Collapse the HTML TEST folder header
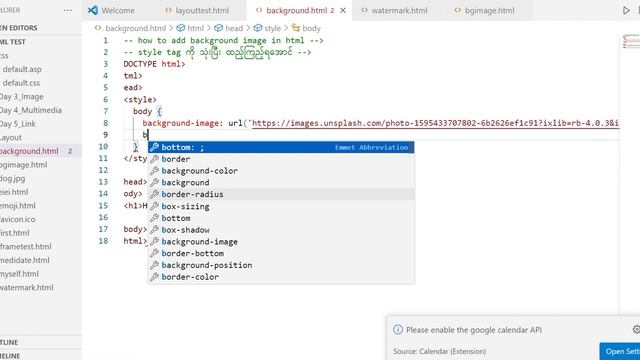 point(41,42)
